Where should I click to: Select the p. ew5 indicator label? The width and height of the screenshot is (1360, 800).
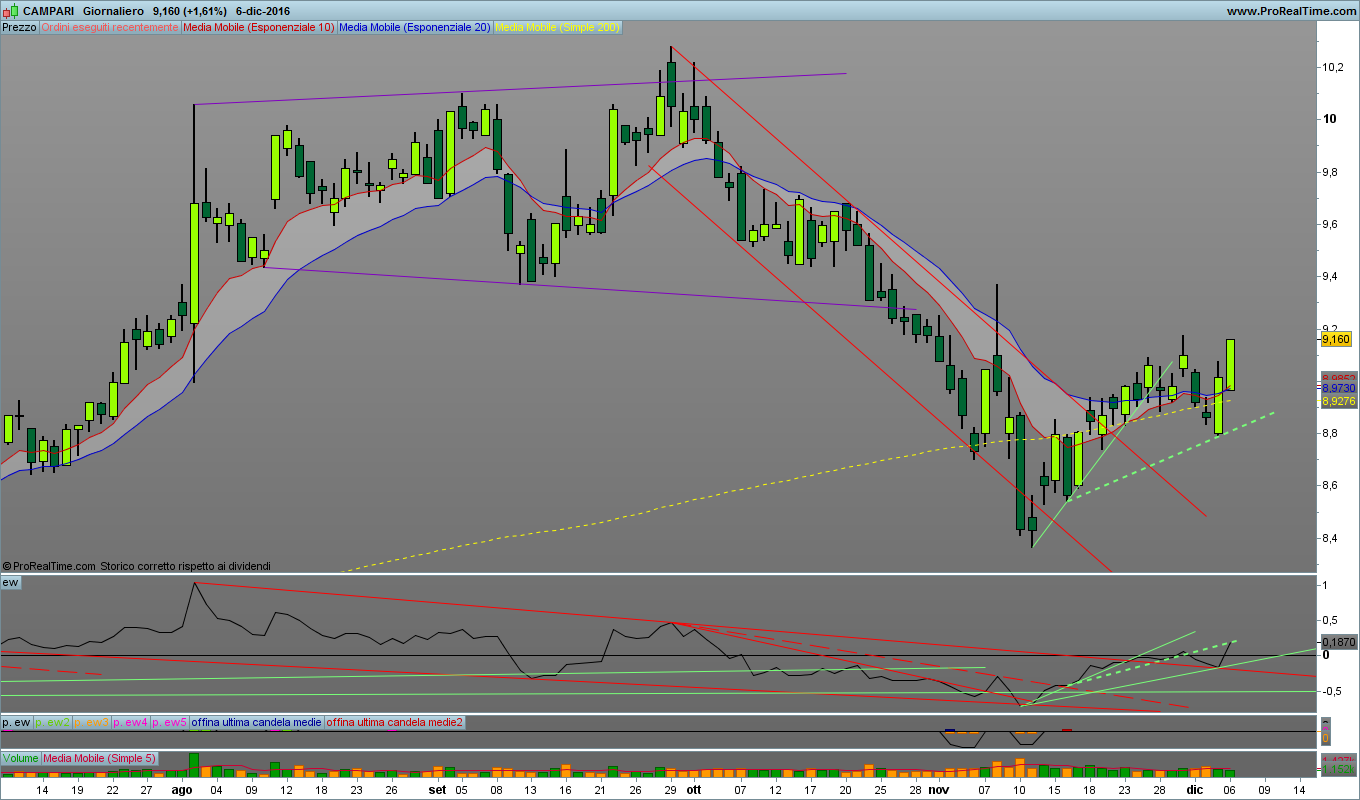[x=169, y=721]
